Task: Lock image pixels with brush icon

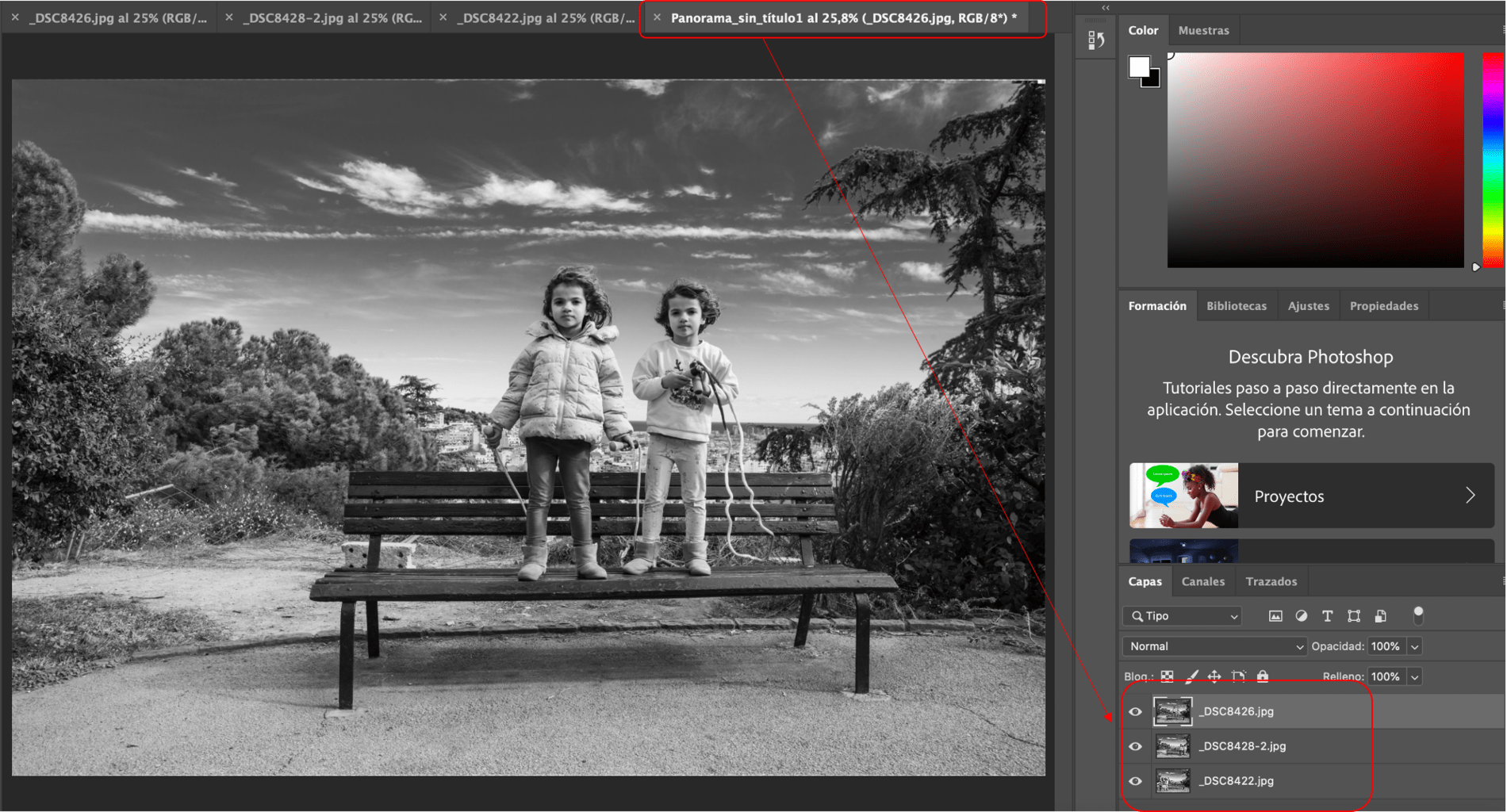Action: pos(1191,676)
